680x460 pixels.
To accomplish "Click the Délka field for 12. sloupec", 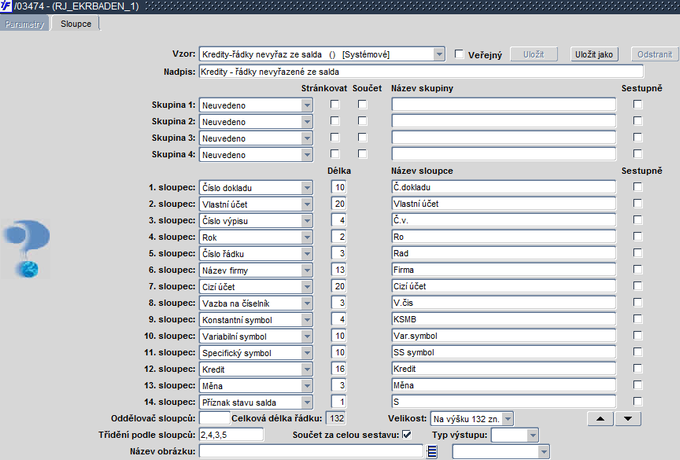I will 338,369.
